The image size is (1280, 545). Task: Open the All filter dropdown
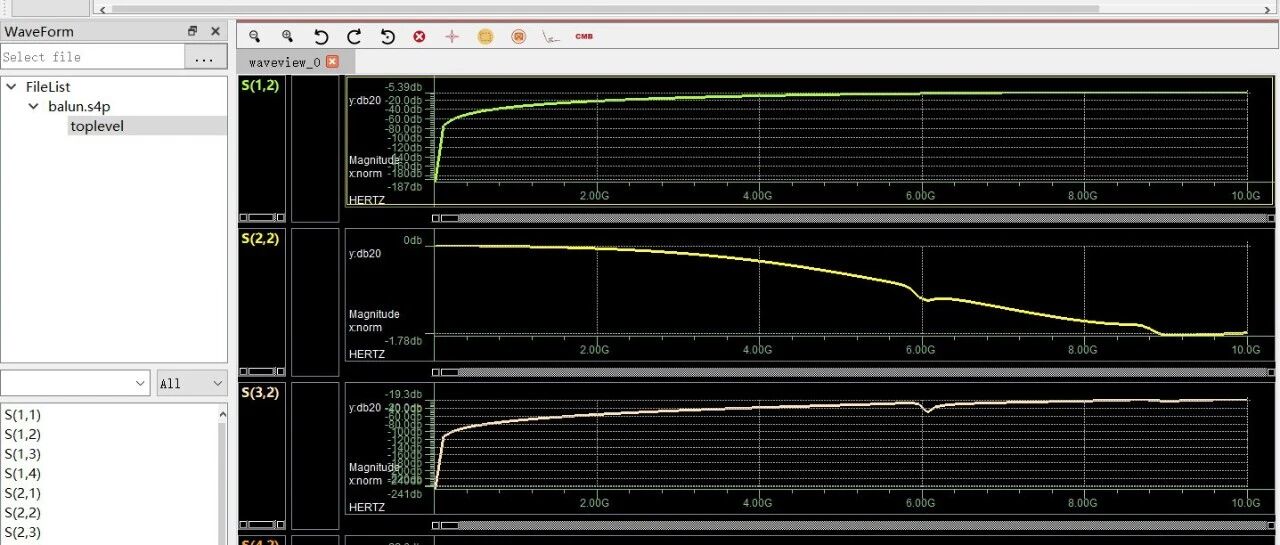tap(192, 383)
